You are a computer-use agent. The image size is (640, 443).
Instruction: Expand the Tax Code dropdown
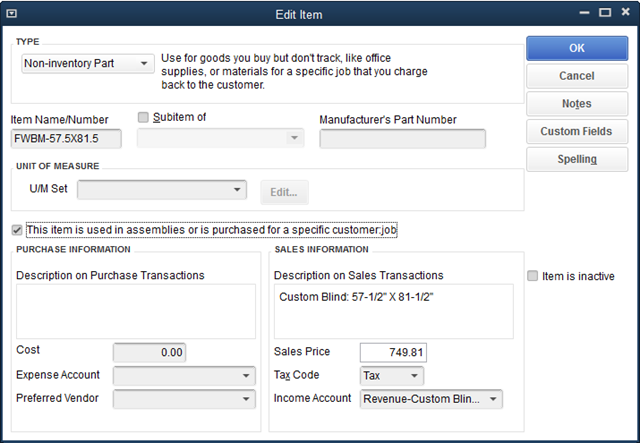pyautogui.click(x=392, y=376)
